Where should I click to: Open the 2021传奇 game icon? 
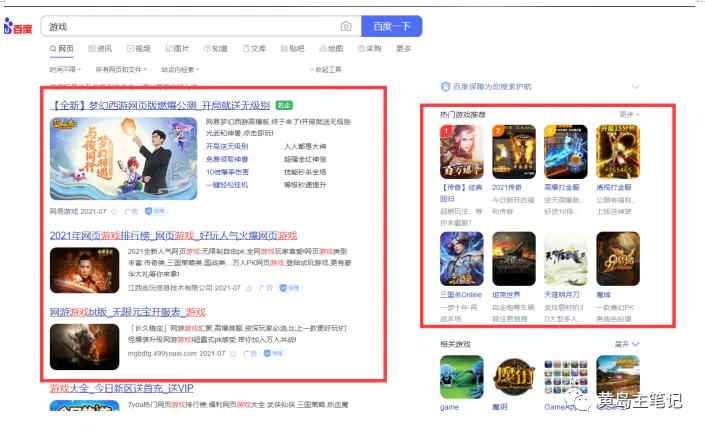(x=512, y=151)
